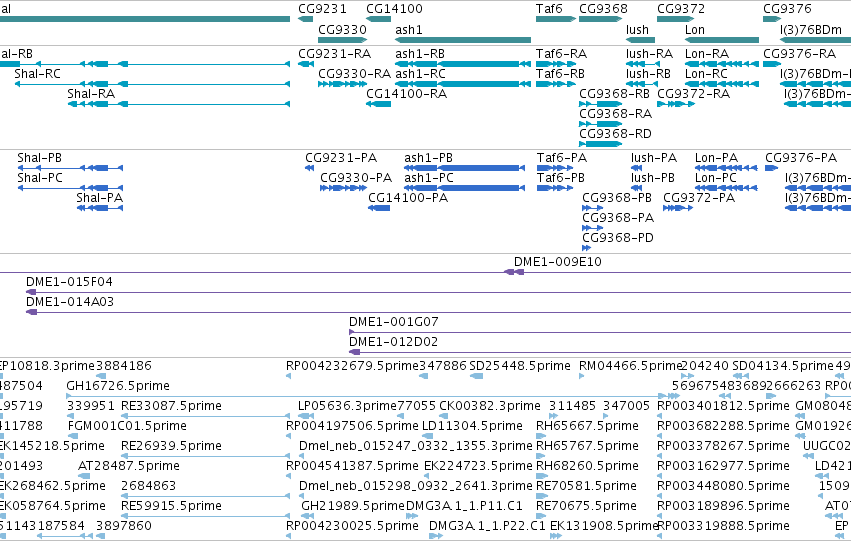The height and width of the screenshot is (541, 851).
Task: Select the CG9368-RB transcript label
Action: pos(614,94)
